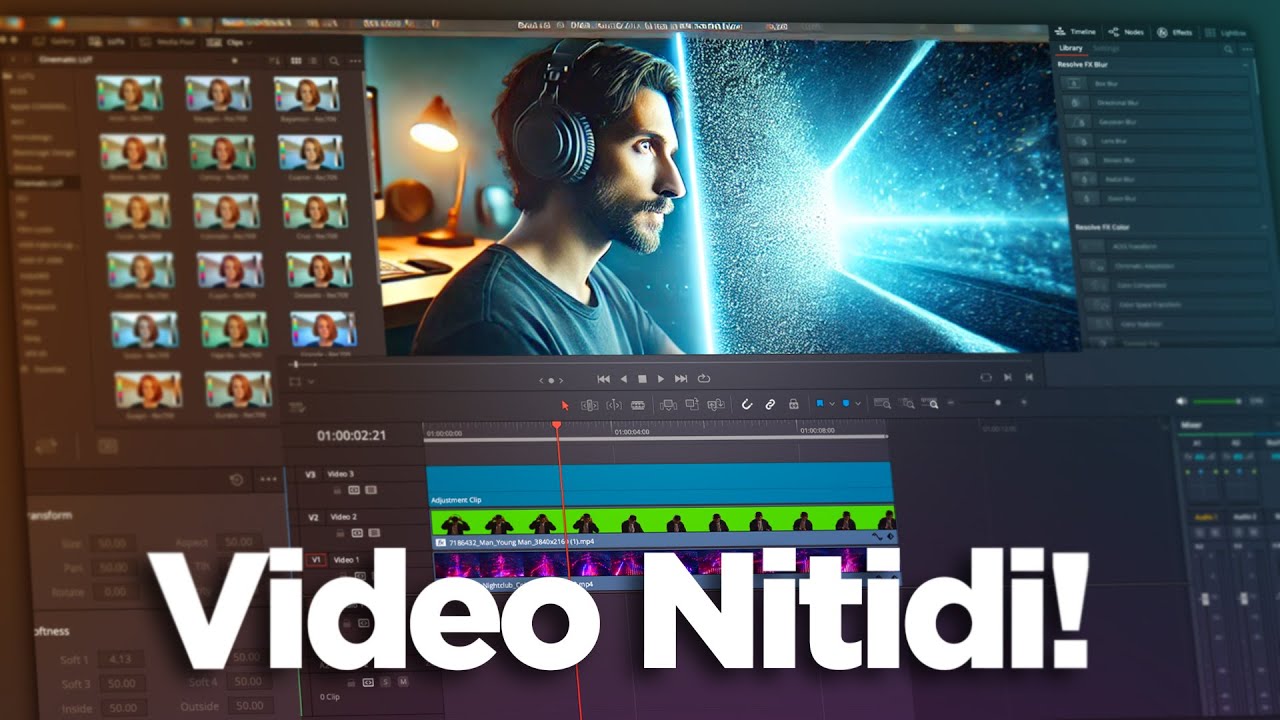Screen dimensions: 1280x720
Task: Click the Detail Zoom icon
Action: pyautogui.click(x=908, y=404)
